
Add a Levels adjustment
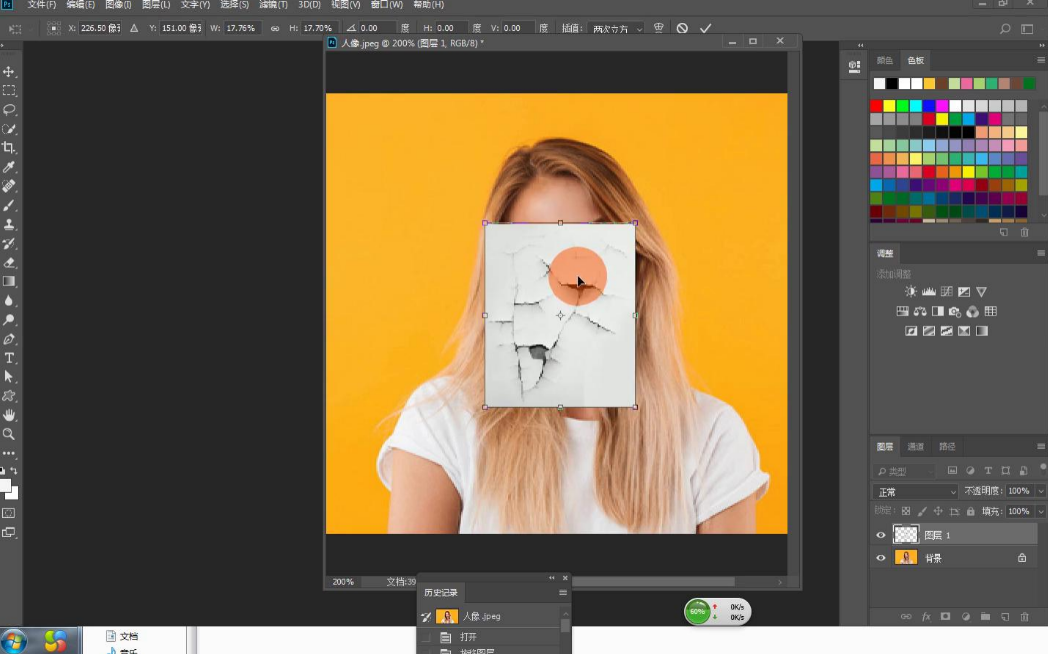coord(928,291)
